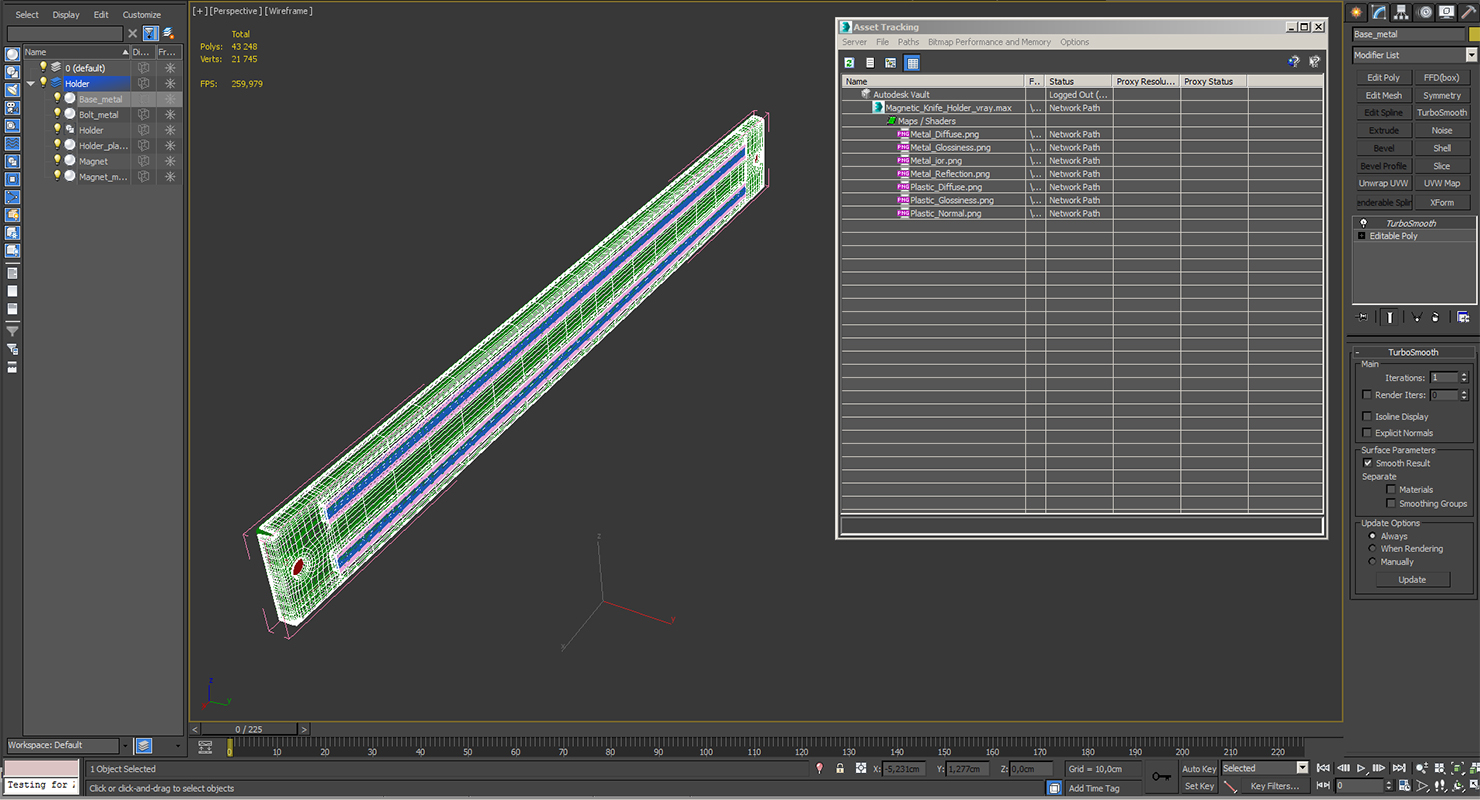Viewport: 1480px width, 800px height.
Task: Collapse the TurboSmooth rollout header
Action: tap(1413, 352)
